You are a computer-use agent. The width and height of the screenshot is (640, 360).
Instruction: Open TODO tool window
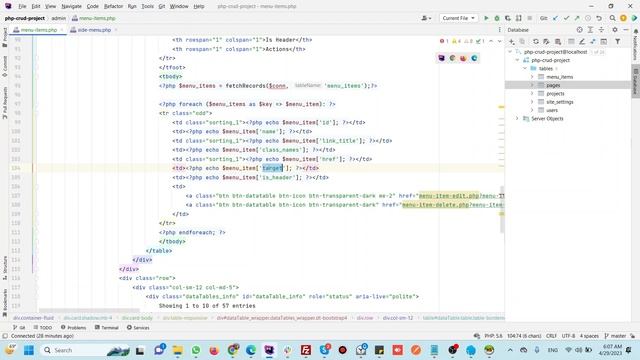(43, 327)
